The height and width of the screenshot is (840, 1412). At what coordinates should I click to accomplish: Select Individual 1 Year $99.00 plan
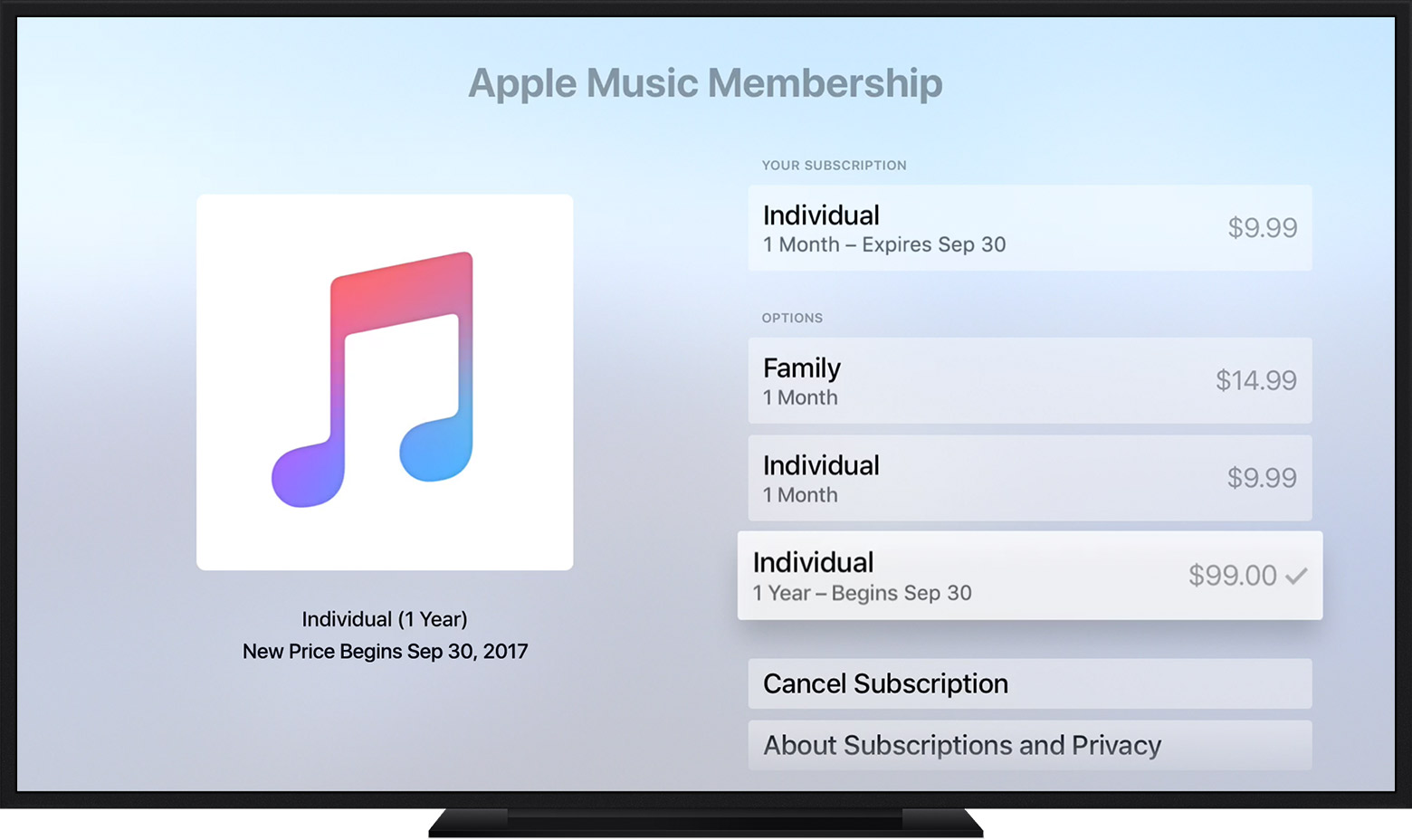pyautogui.click(x=1030, y=576)
